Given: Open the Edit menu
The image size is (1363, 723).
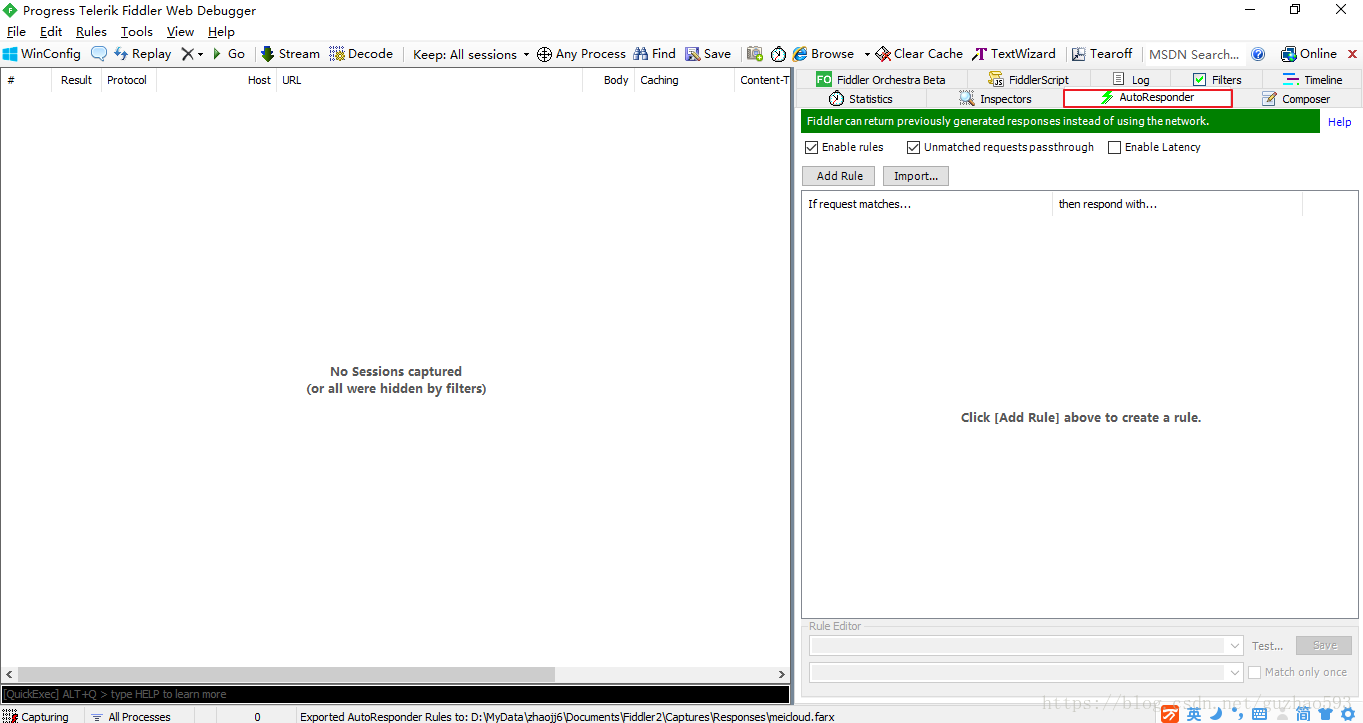Looking at the screenshot, I should point(51,32).
